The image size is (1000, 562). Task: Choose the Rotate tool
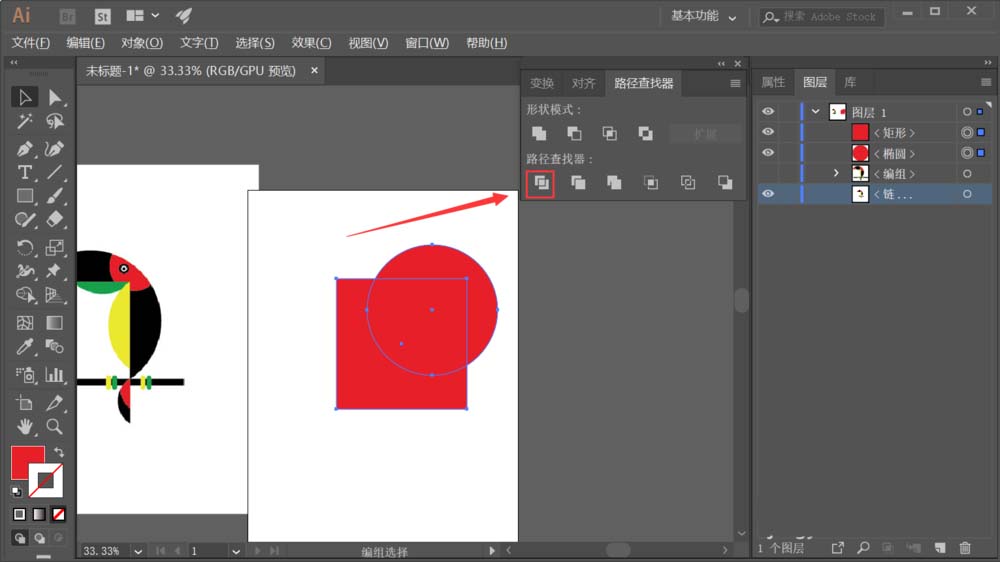[25, 248]
